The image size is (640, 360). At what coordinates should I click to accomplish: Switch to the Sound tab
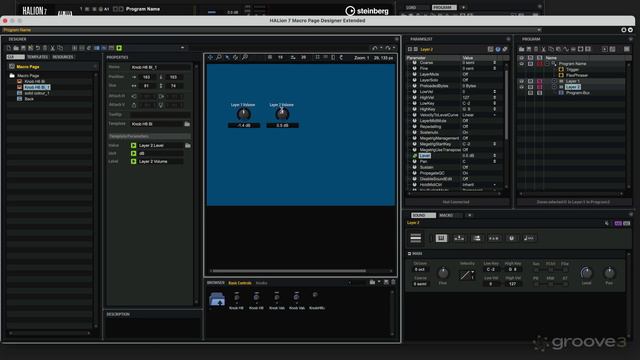click(423, 215)
